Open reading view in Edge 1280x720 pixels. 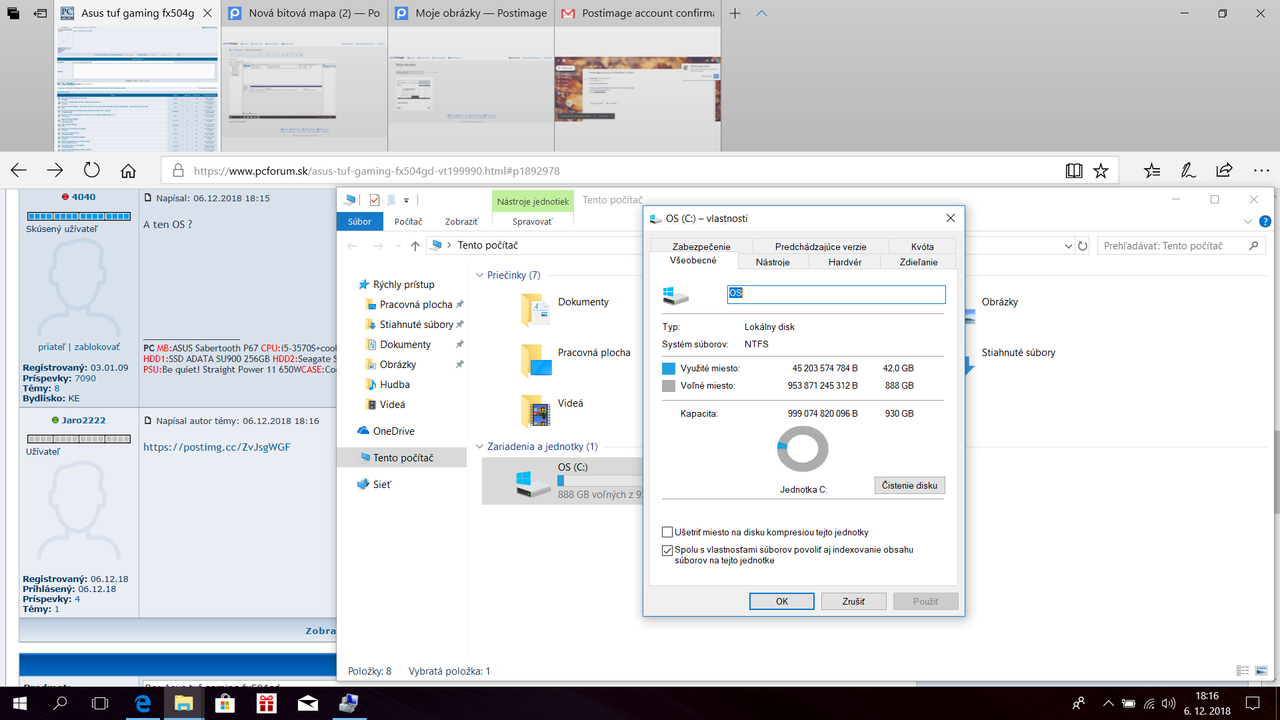[1074, 170]
